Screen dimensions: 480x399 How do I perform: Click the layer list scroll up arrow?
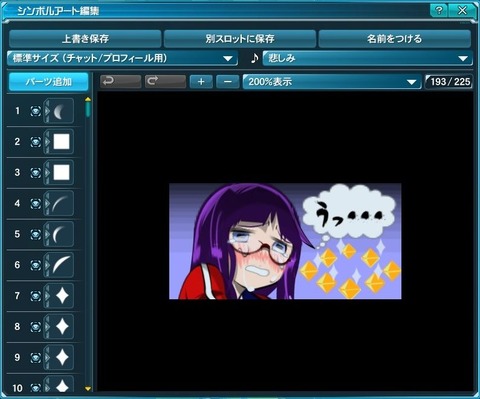click(88, 99)
